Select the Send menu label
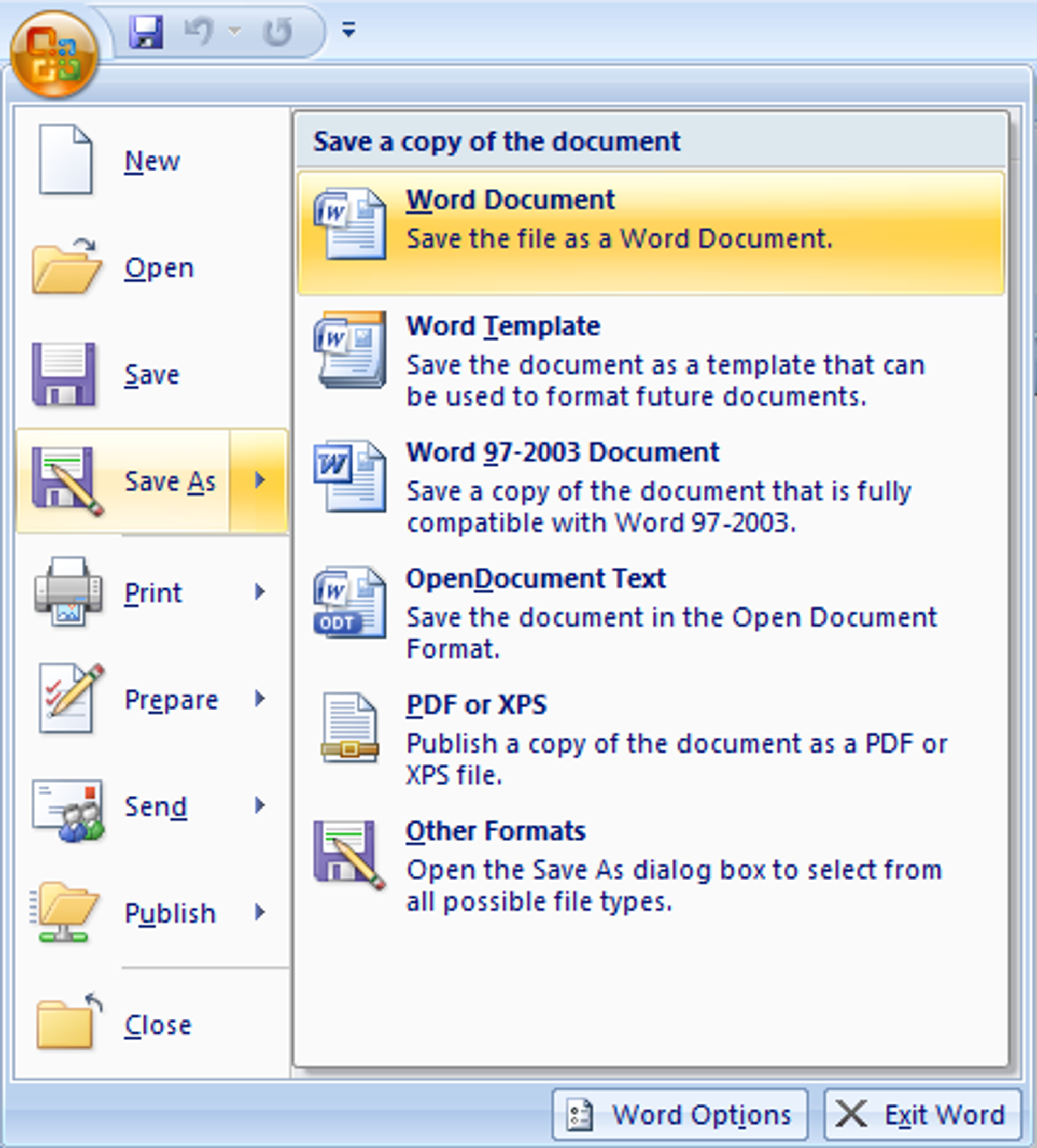 pyautogui.click(x=156, y=806)
